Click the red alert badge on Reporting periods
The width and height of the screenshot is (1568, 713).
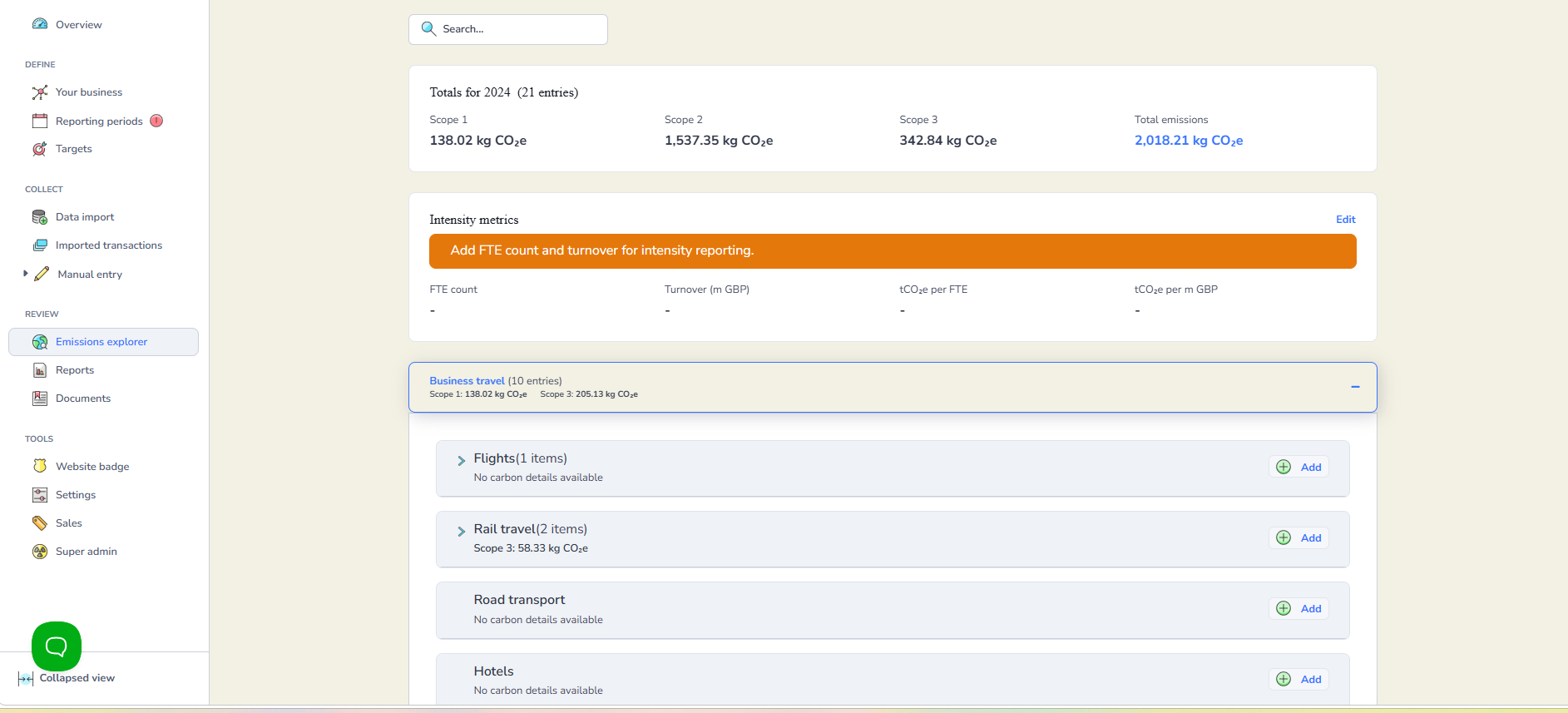(156, 121)
